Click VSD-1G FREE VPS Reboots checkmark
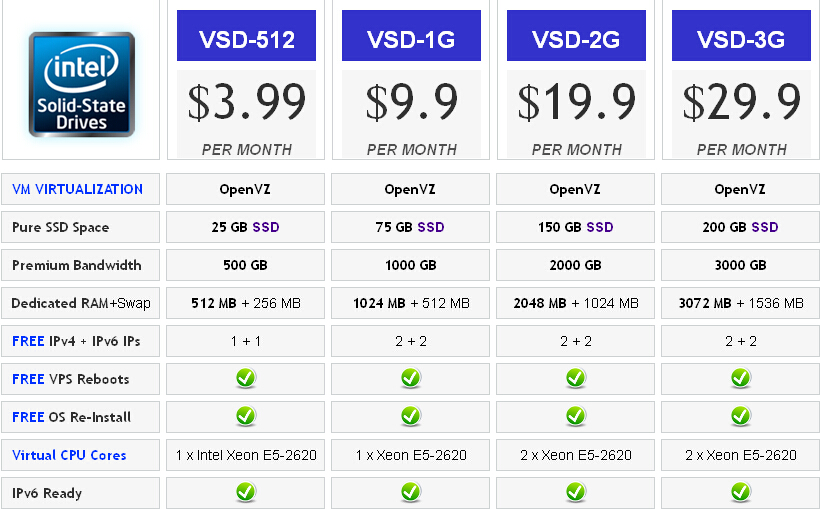The image size is (820, 509). tap(411, 378)
